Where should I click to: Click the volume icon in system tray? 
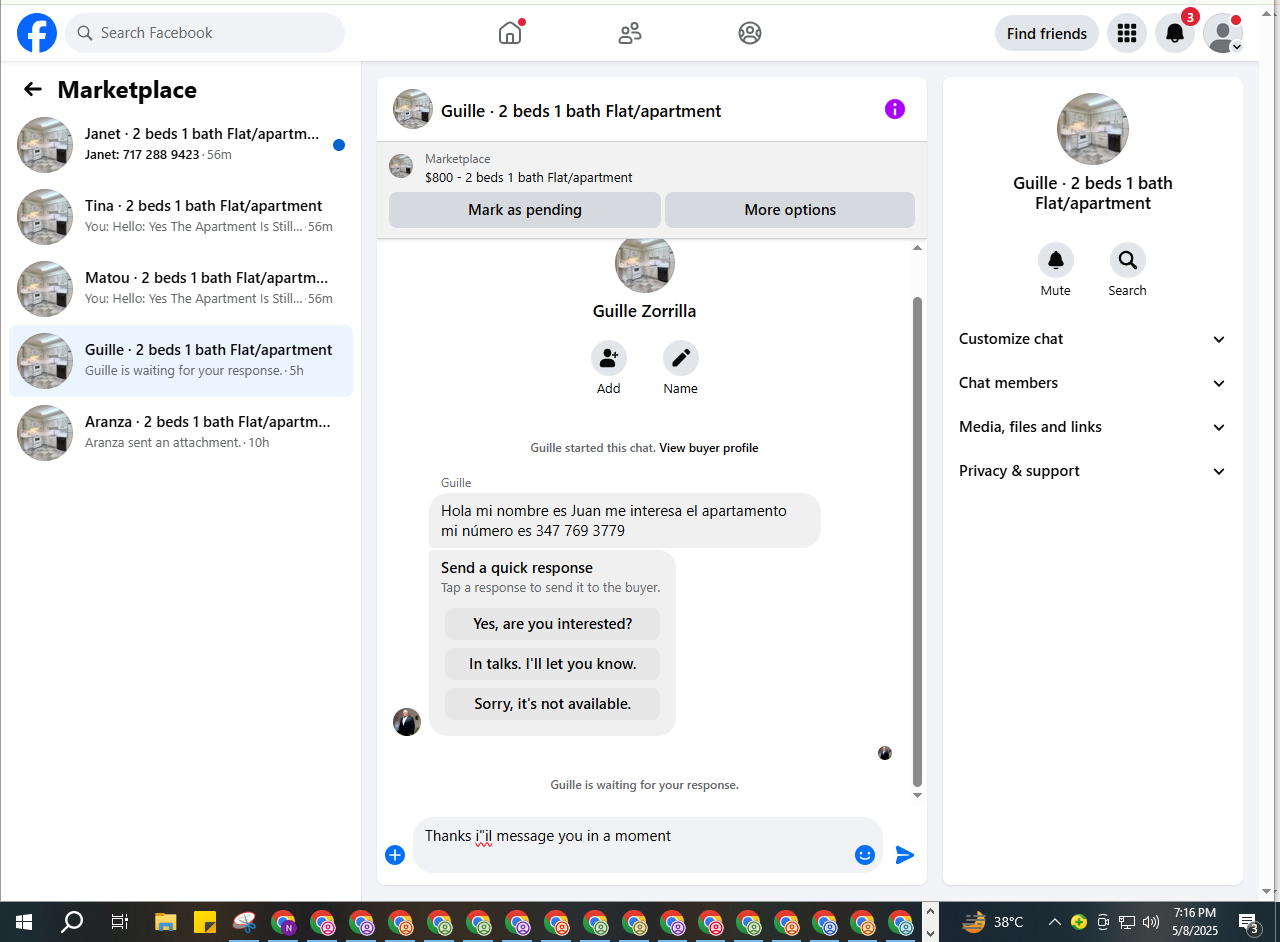(1151, 922)
